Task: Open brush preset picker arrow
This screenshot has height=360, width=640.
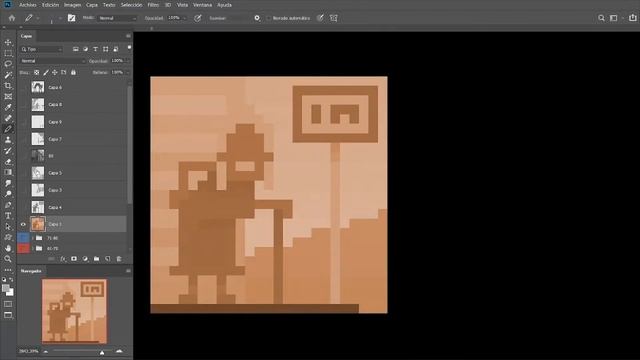Action: click(x=60, y=18)
